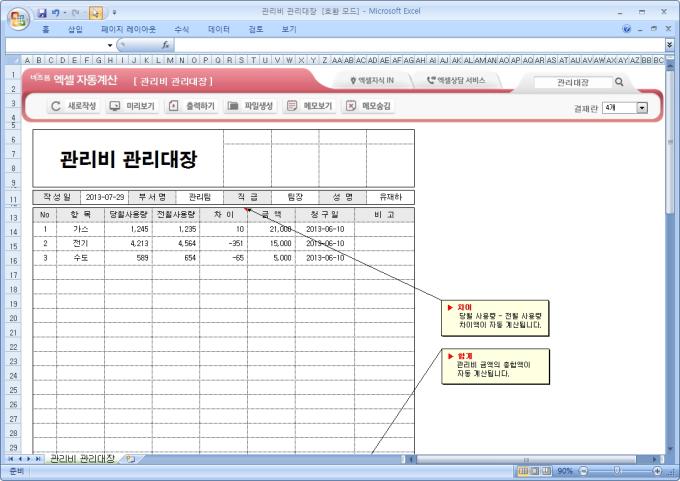Click the zoom slider handle
Screen dimensions: 680x481
(x=617, y=471)
